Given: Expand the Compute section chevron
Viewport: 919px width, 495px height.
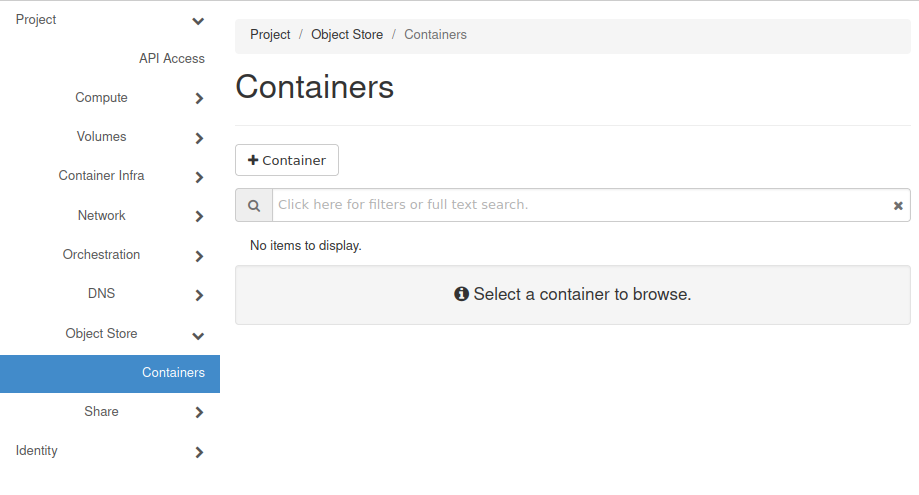Looking at the screenshot, I should (x=199, y=98).
